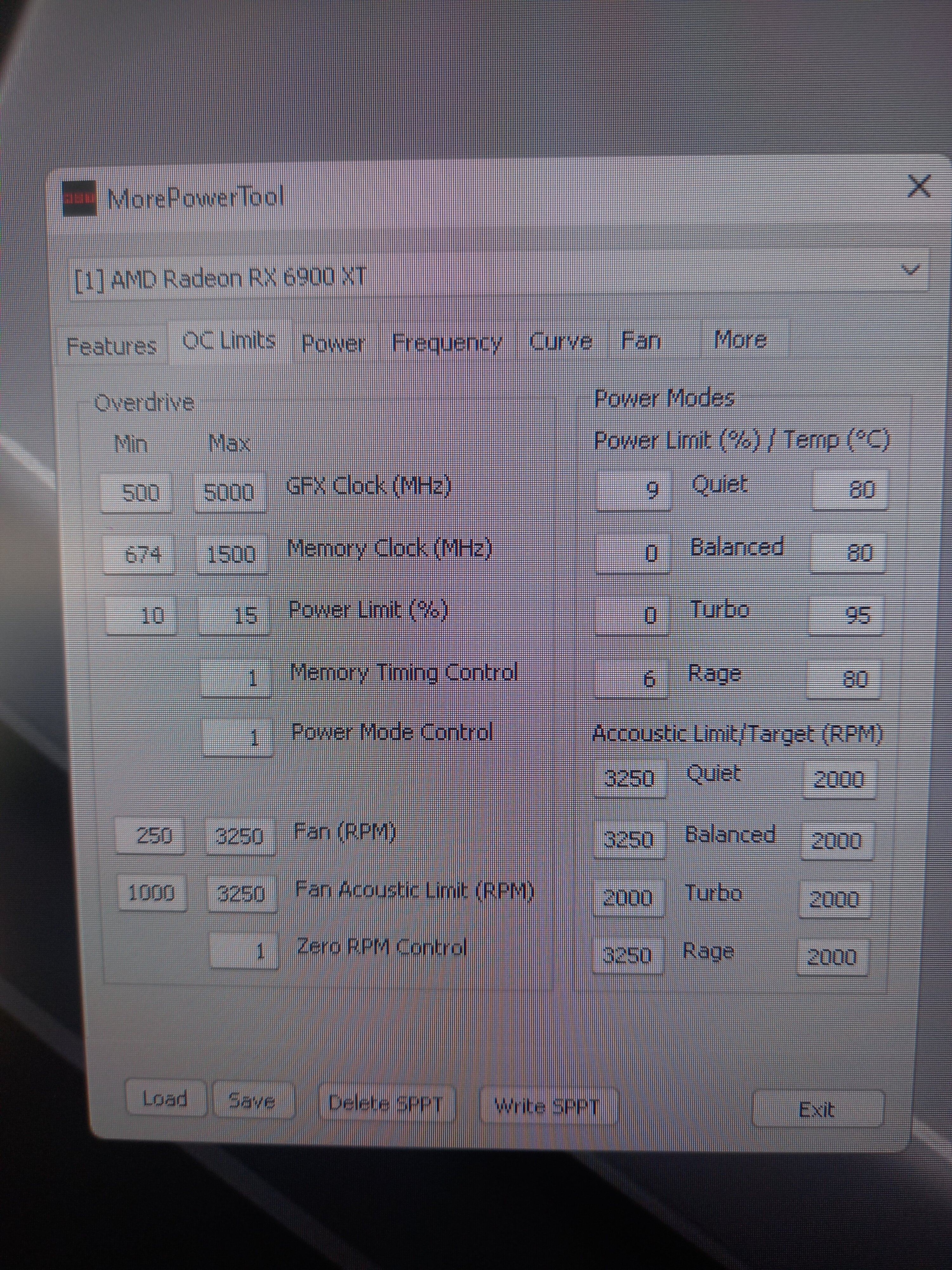Edit Memory Clock minimum field showing 674

click(138, 555)
